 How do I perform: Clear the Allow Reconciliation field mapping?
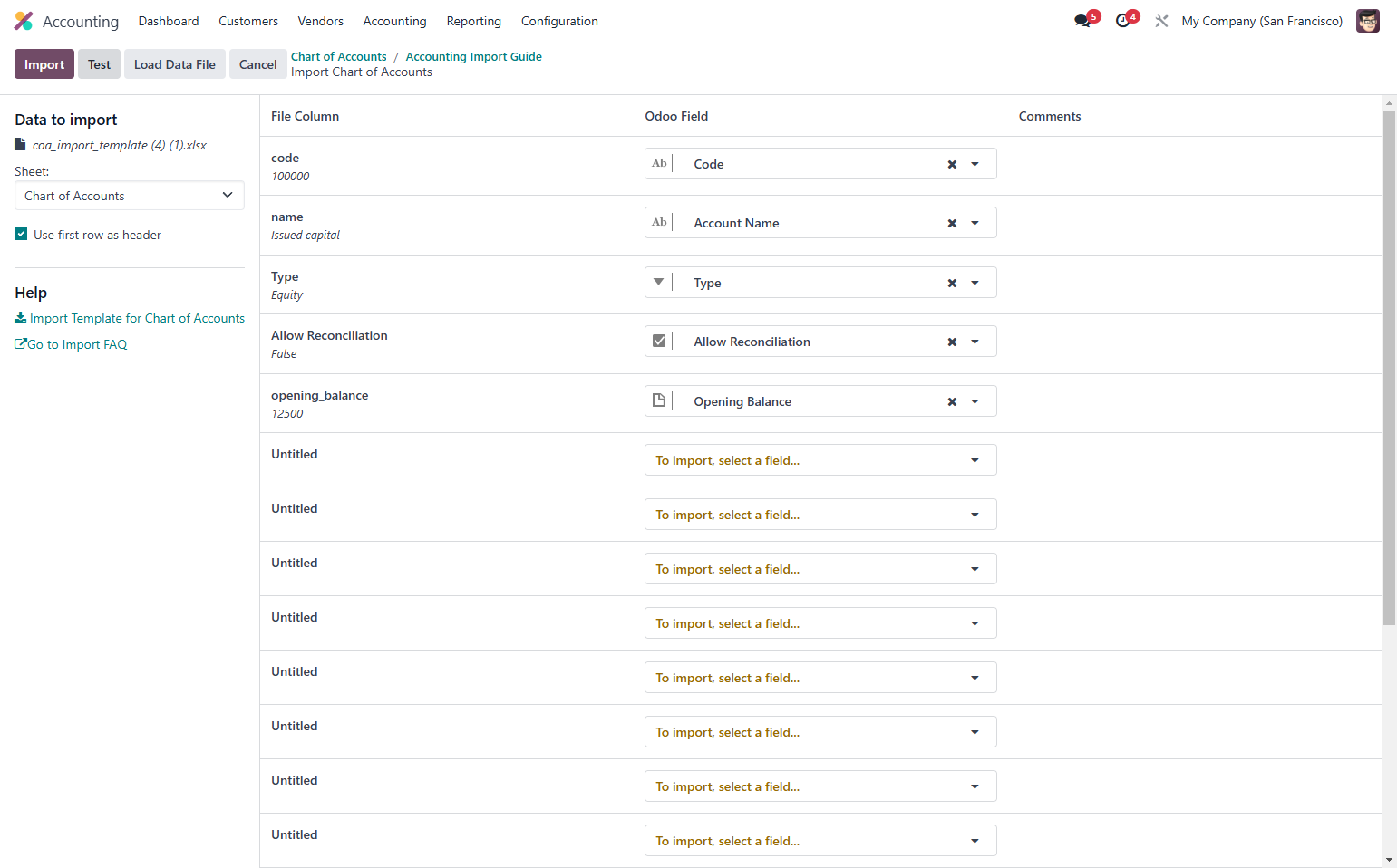coord(952,342)
